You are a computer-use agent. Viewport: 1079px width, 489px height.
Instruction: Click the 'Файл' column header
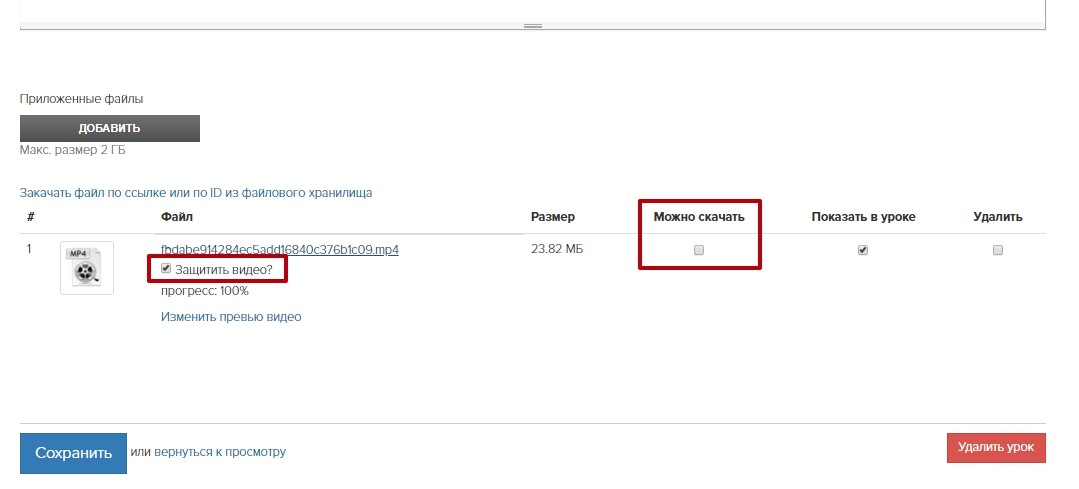click(177, 217)
